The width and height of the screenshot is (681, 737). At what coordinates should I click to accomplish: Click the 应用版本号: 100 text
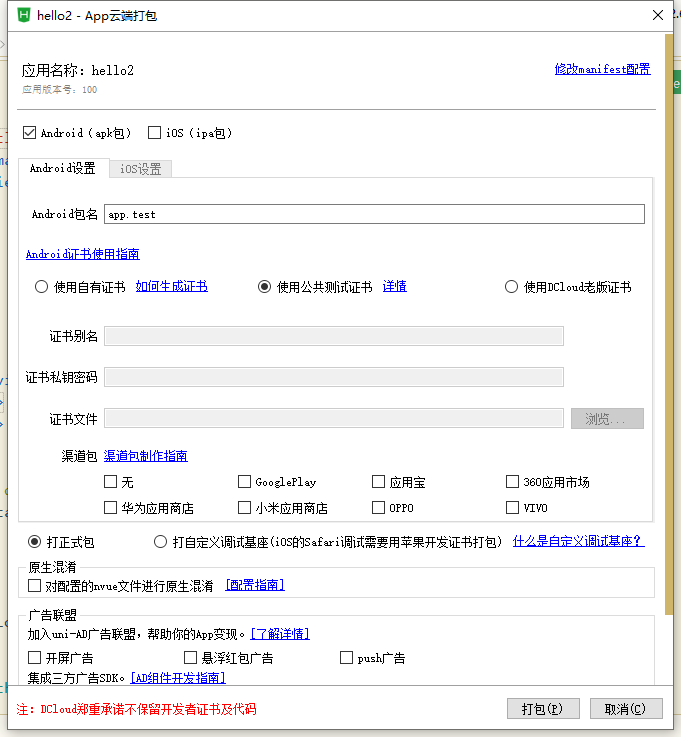point(60,90)
